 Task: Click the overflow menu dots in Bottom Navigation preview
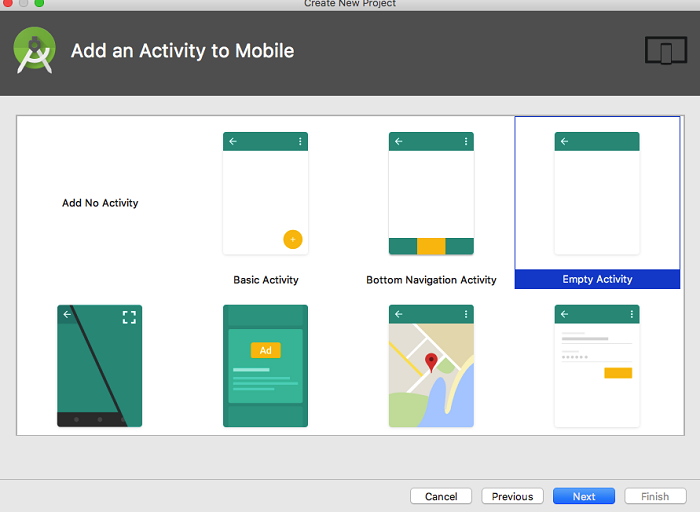[x=465, y=142]
